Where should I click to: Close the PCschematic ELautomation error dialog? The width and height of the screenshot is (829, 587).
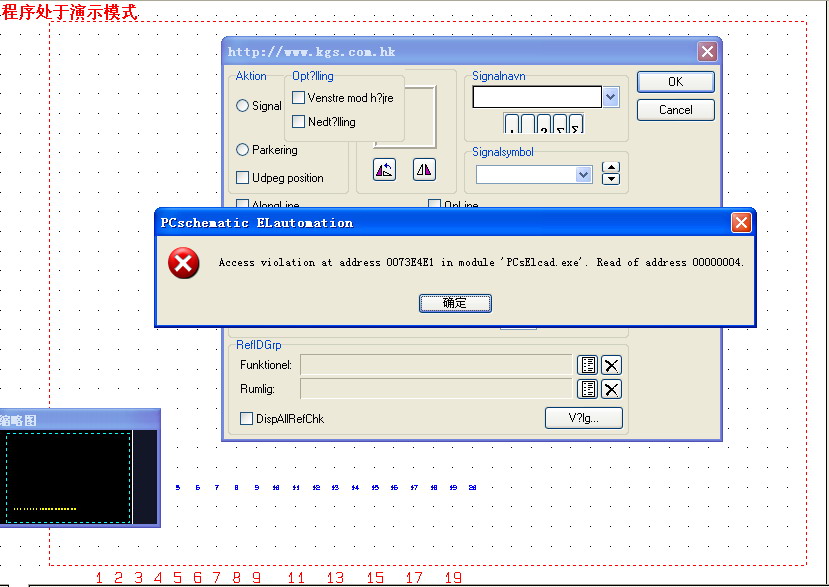pyautogui.click(x=741, y=223)
